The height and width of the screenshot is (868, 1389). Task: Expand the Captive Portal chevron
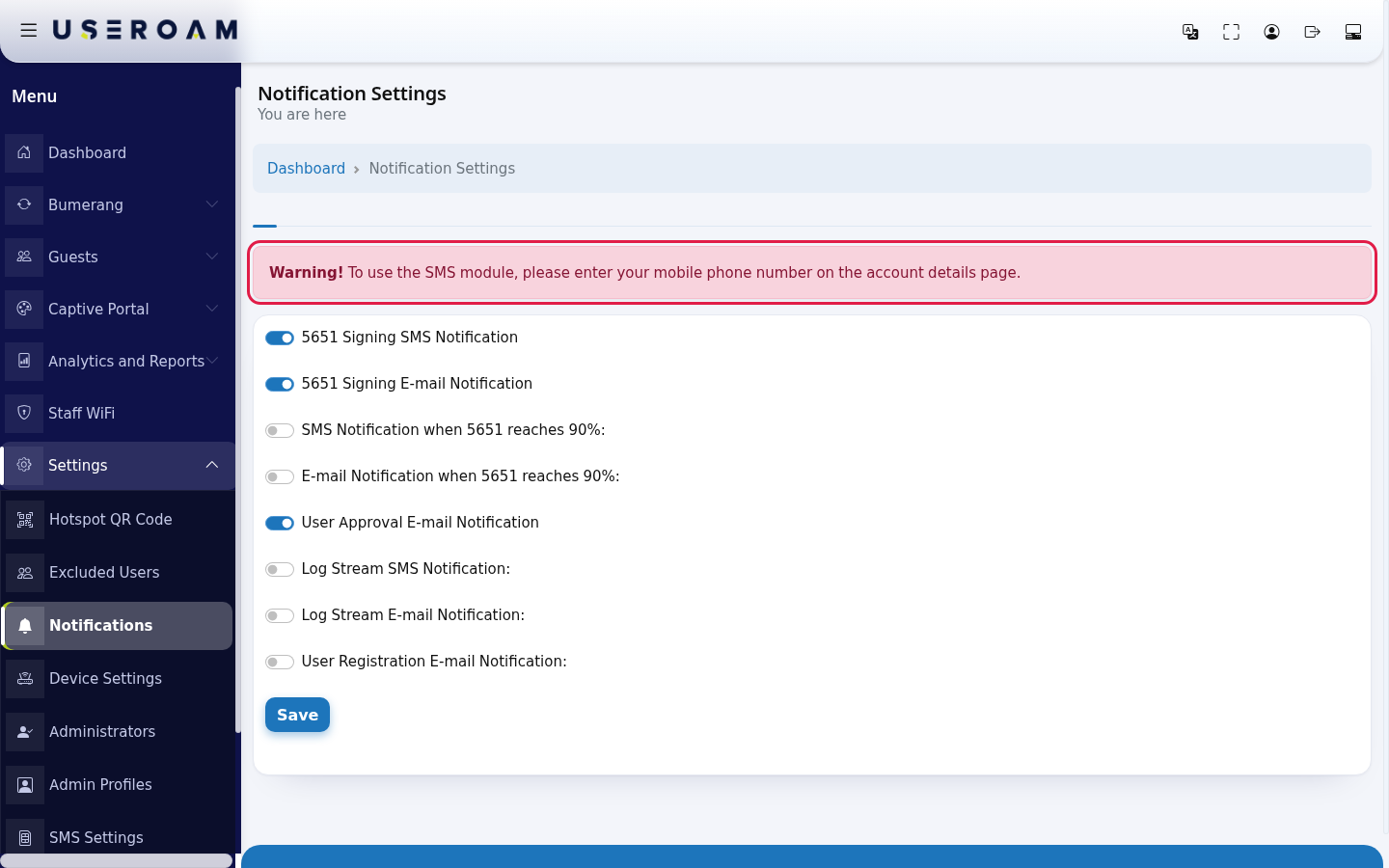coord(212,309)
